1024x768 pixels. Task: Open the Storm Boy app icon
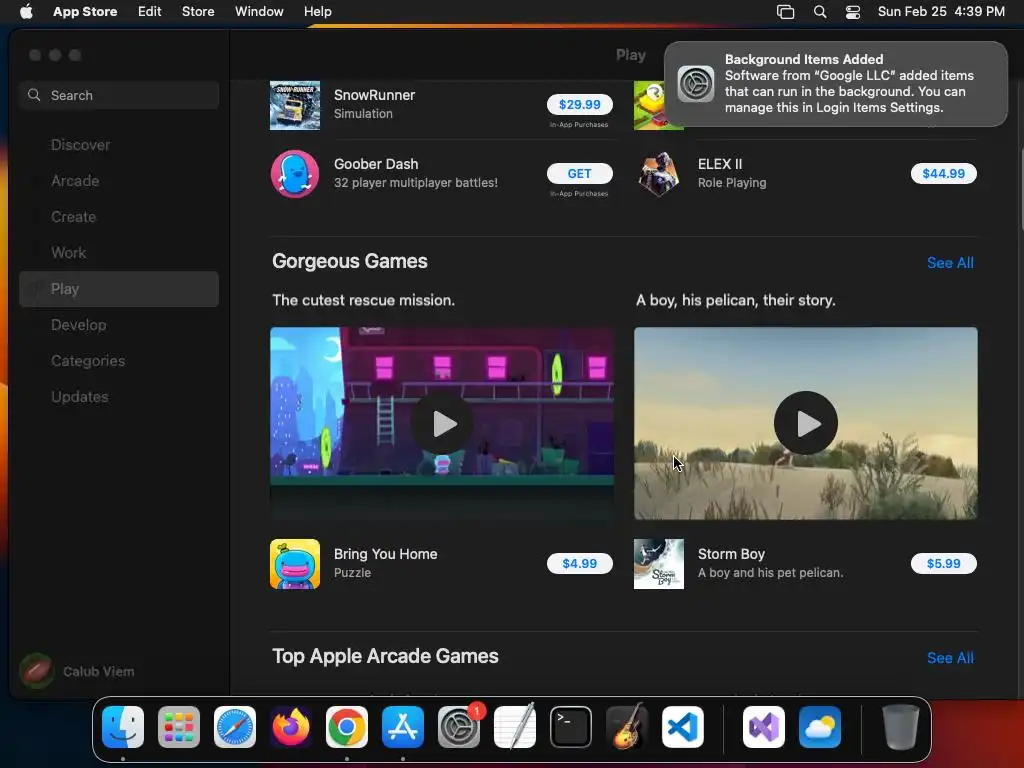point(659,564)
